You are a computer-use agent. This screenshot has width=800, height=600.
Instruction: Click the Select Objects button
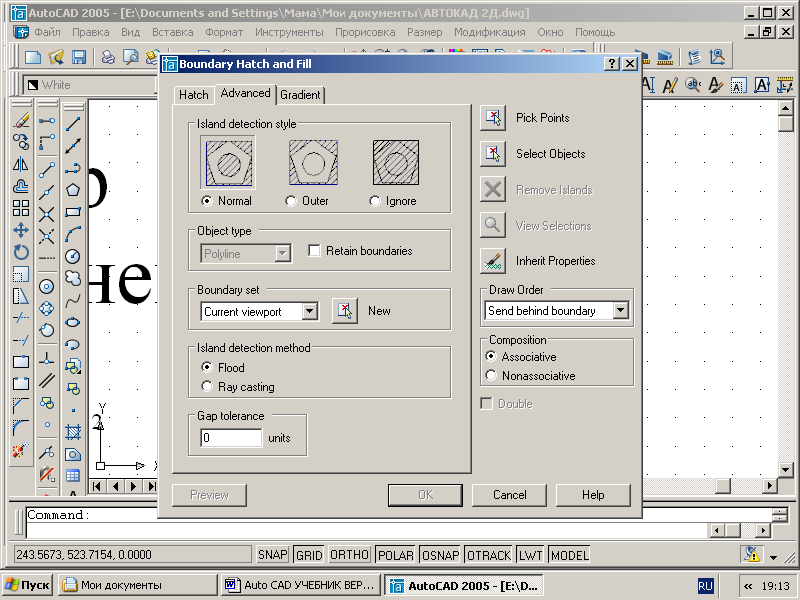click(493, 154)
